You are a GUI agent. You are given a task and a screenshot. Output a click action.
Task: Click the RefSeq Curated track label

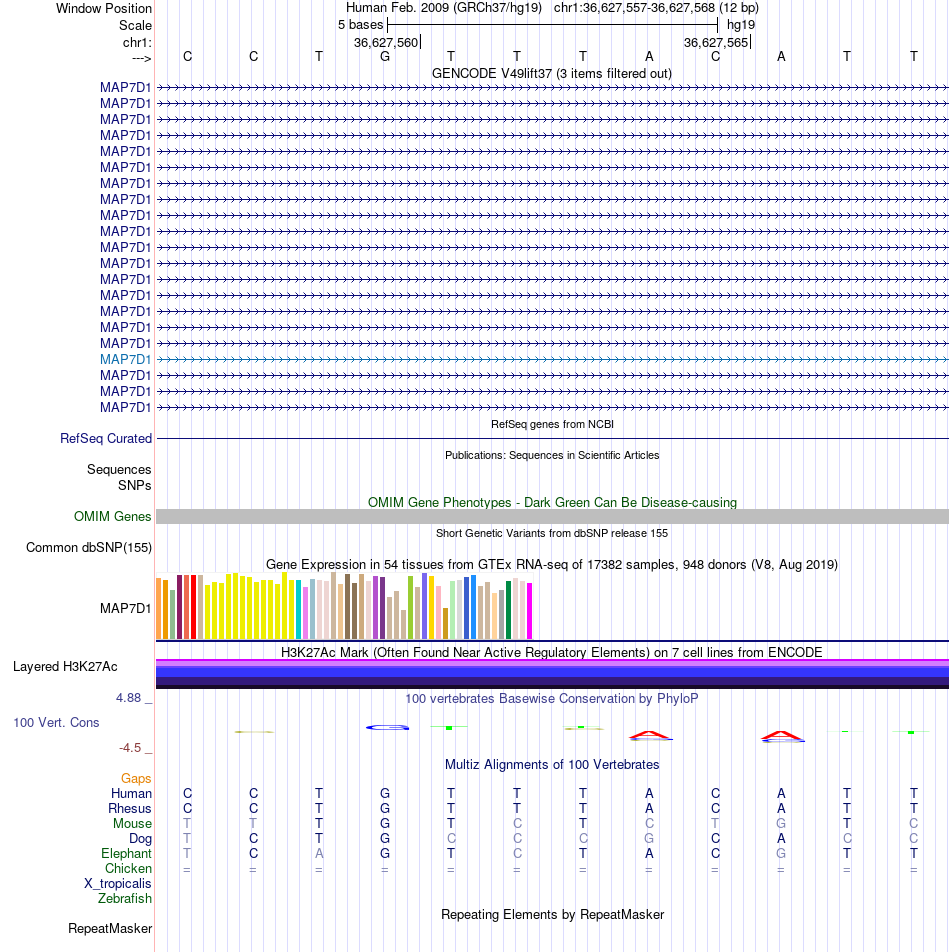106,438
